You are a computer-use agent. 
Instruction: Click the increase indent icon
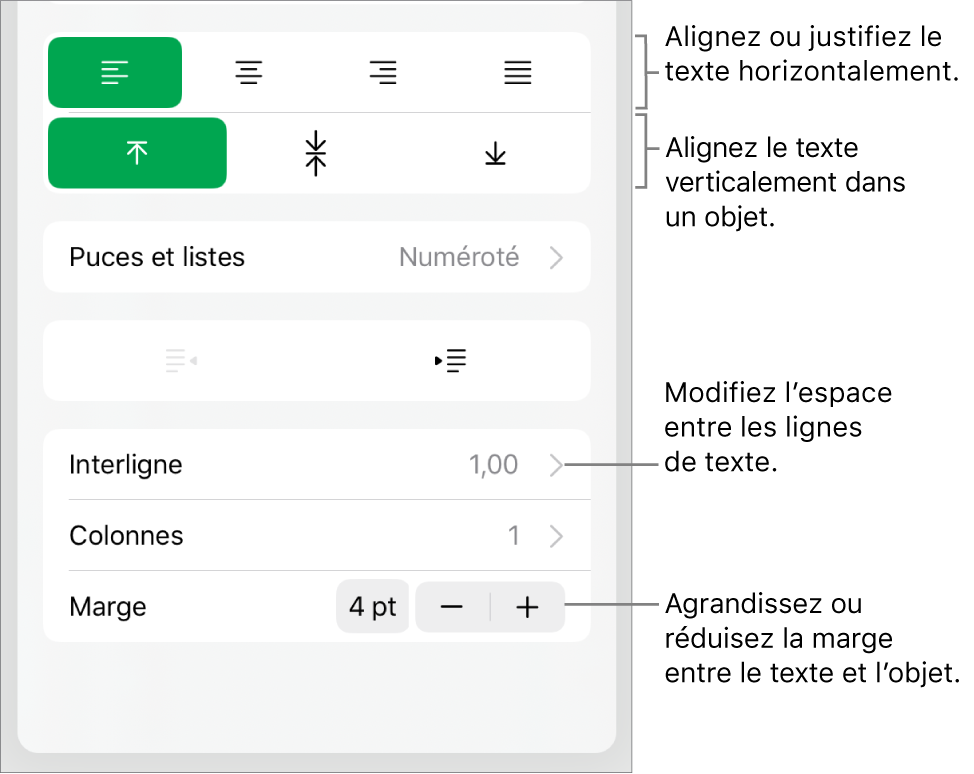tap(451, 361)
